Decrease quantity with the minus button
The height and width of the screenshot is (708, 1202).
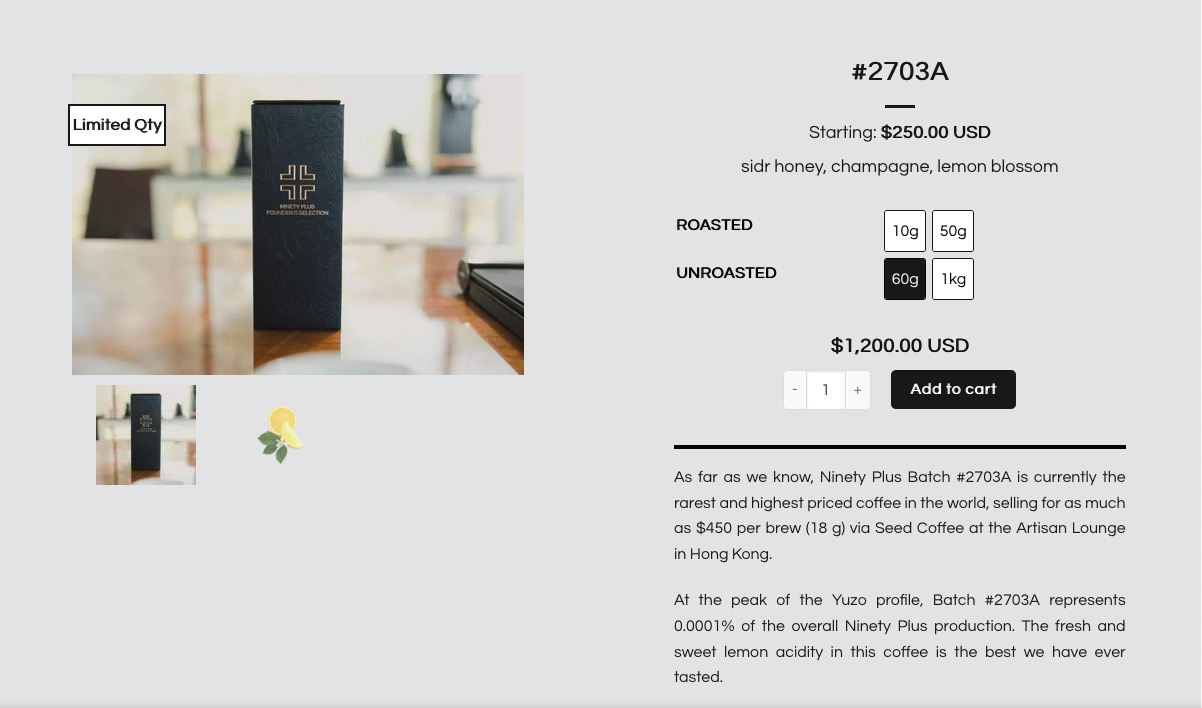pos(795,390)
